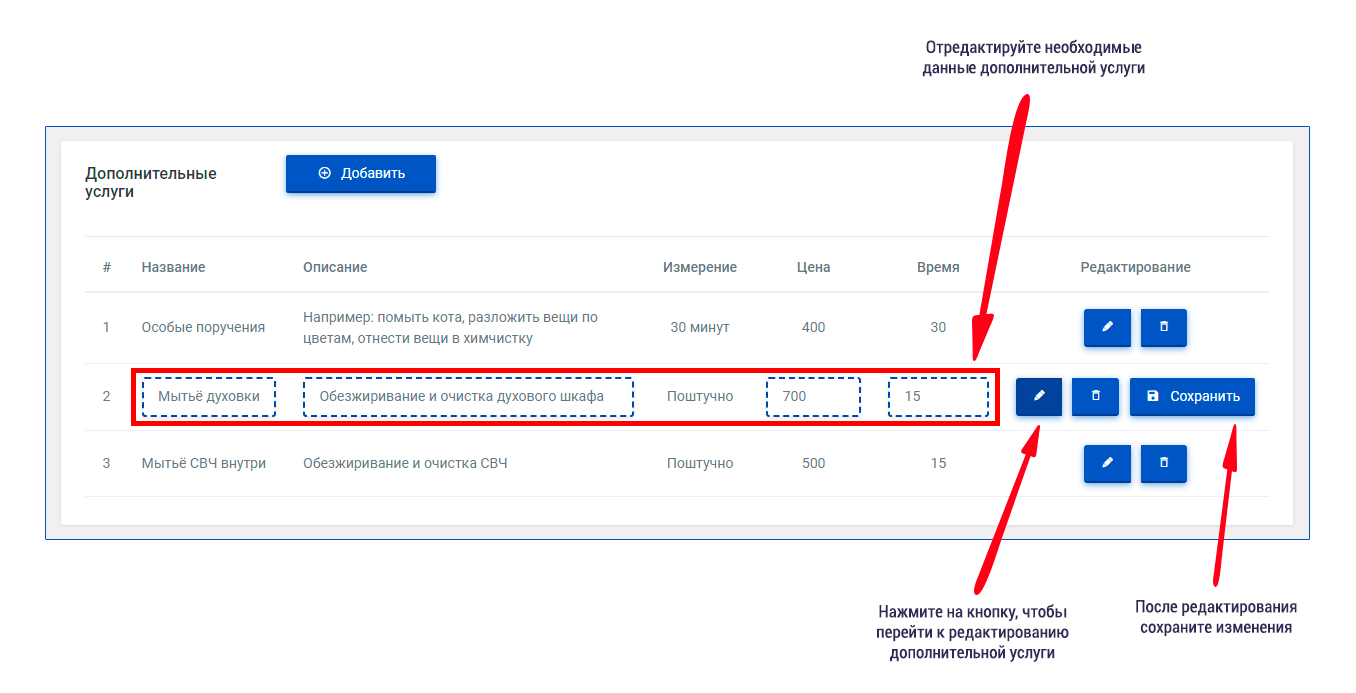Focus the Мытьё духовки name field
1356x693 pixels.
pos(208,396)
